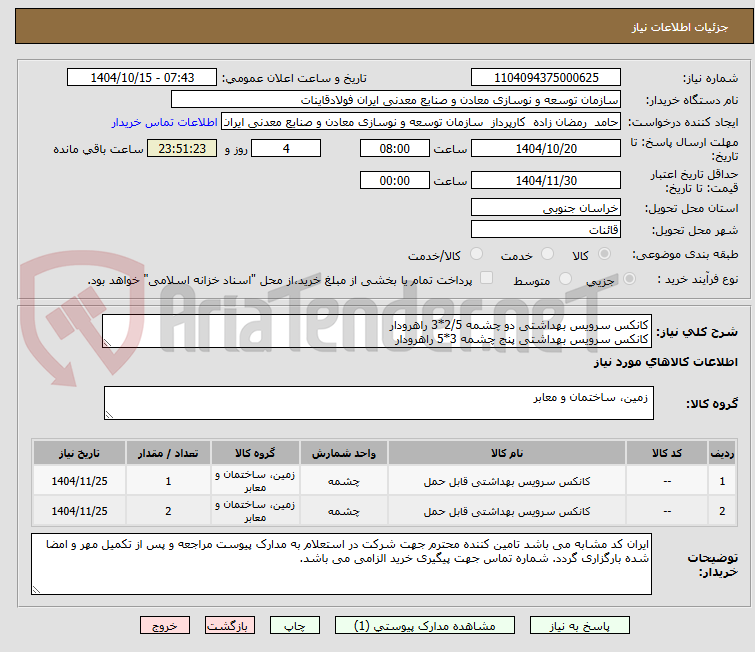Click the شماره نیاز field 1104094375000625

[546, 78]
